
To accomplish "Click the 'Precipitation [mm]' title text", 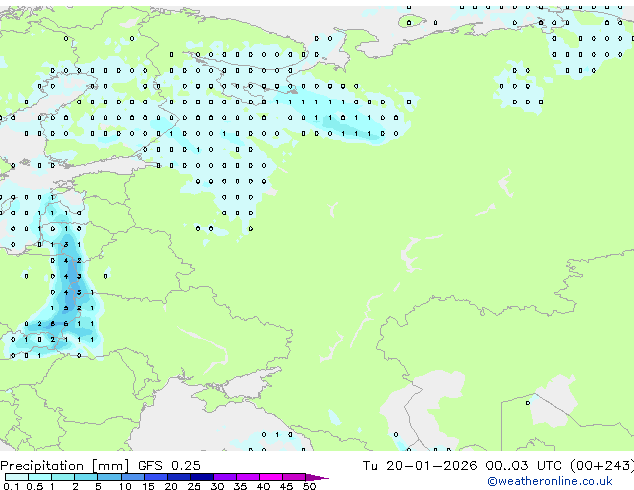I will [x=64, y=466].
